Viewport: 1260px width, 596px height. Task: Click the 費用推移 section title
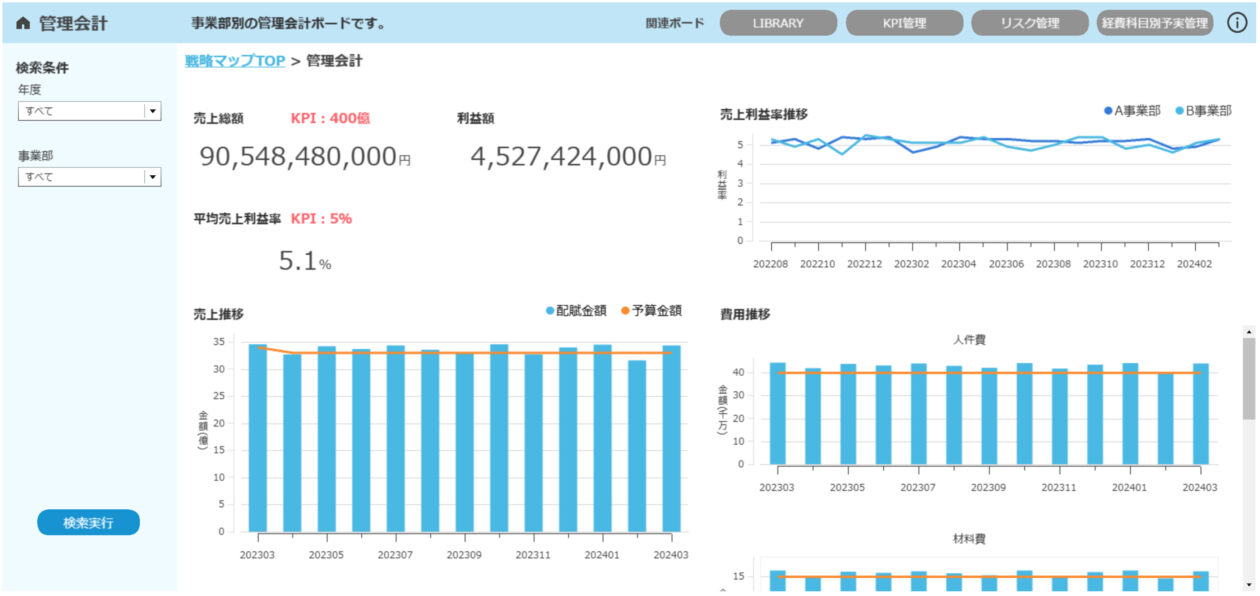tap(745, 314)
